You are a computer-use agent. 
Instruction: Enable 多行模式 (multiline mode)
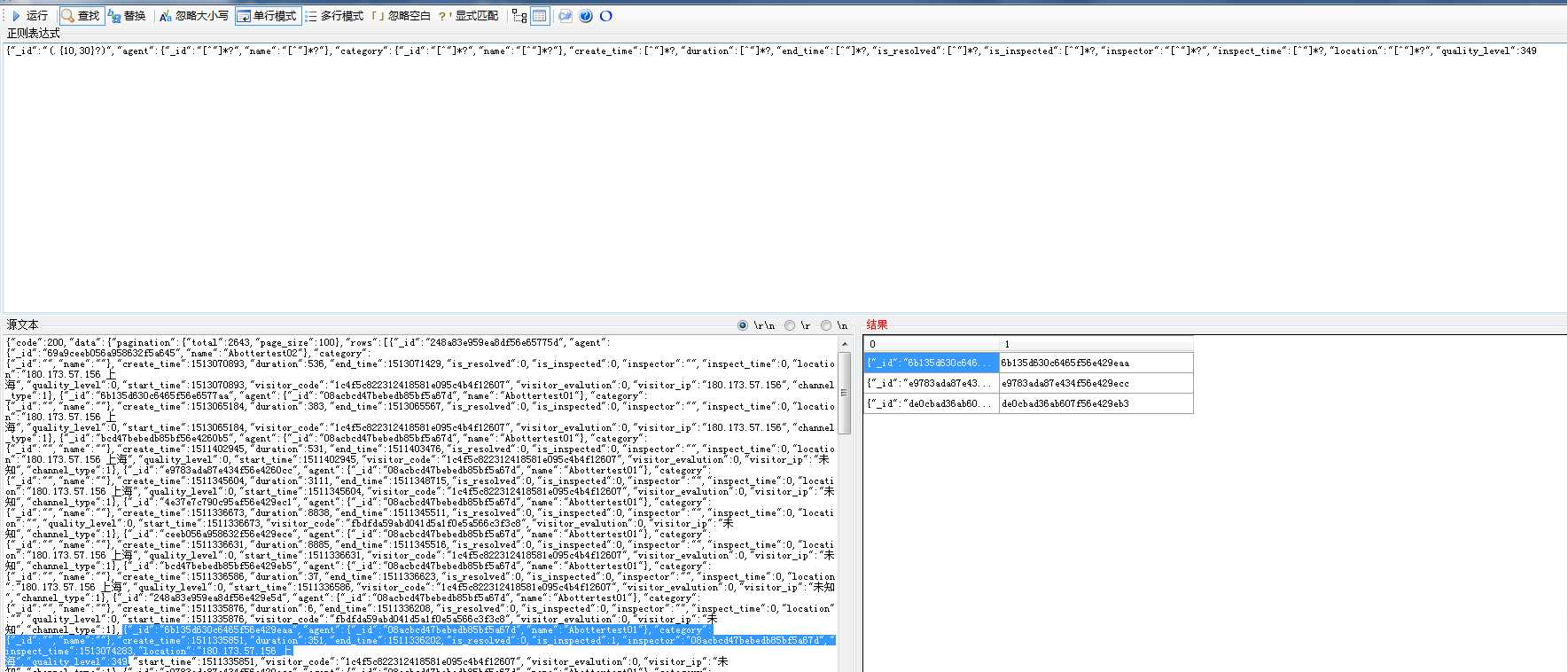[x=335, y=16]
